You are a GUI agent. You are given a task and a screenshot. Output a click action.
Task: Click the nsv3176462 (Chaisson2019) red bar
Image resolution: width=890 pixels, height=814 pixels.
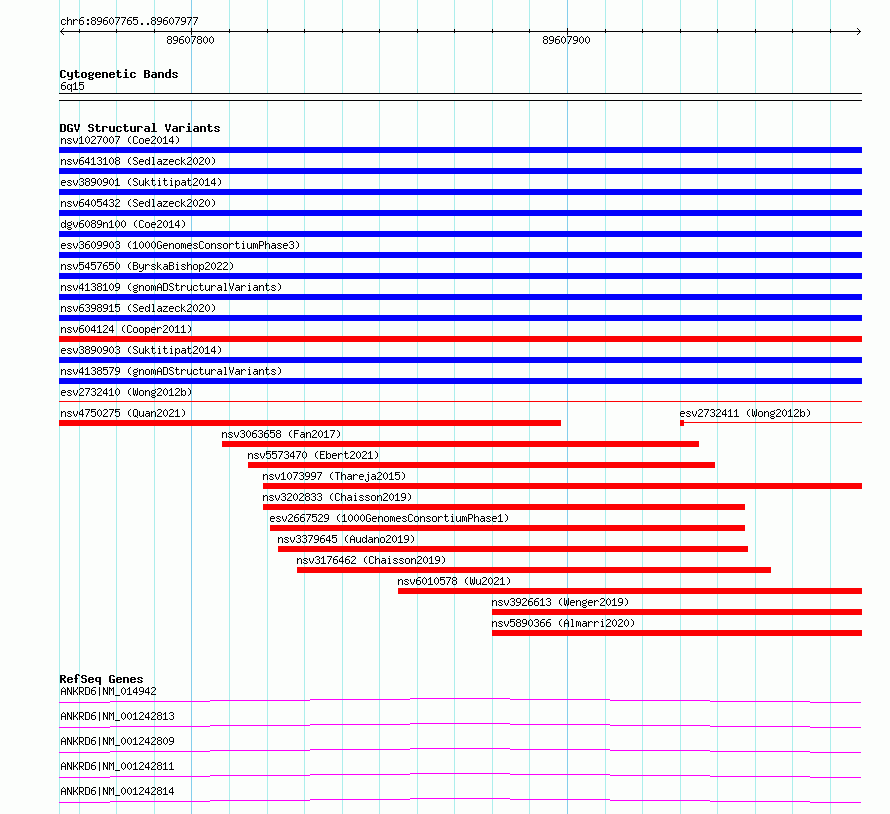pyautogui.click(x=534, y=570)
